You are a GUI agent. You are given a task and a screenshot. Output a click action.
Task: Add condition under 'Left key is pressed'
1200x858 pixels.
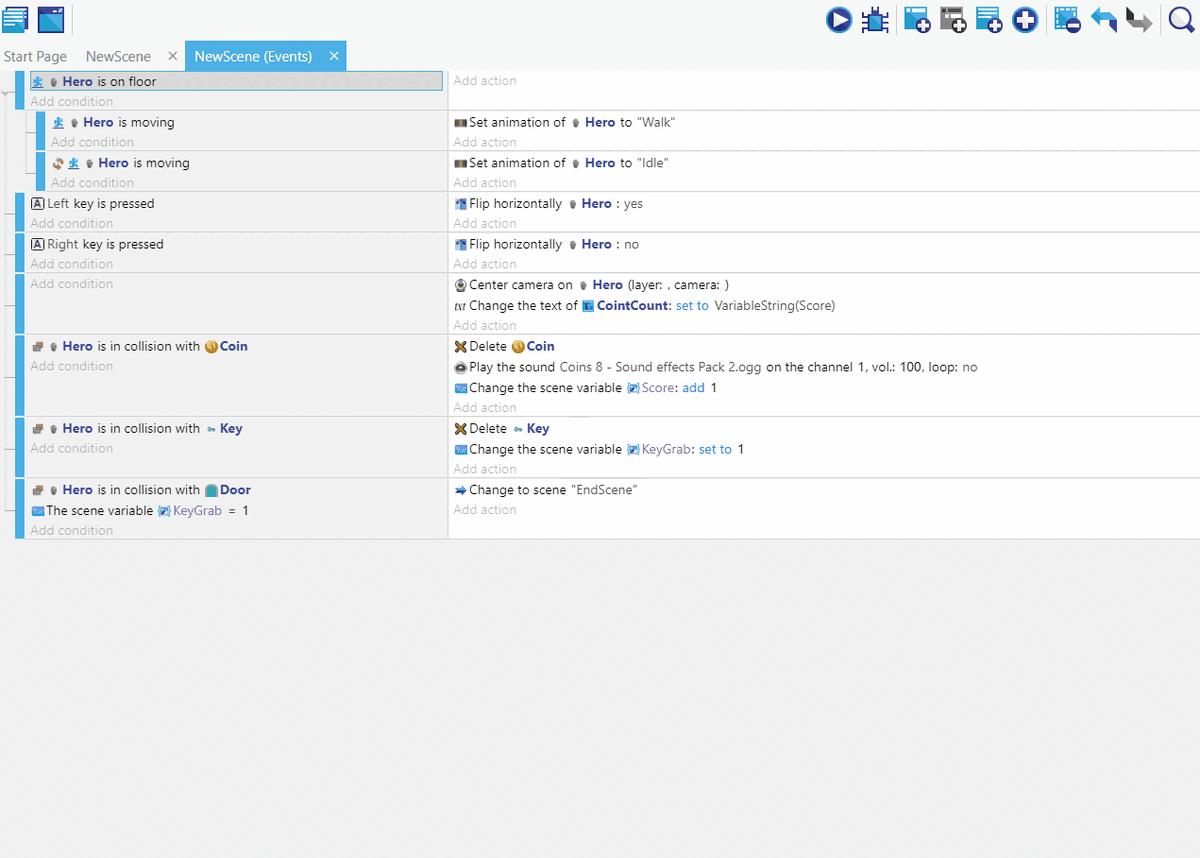coord(71,224)
